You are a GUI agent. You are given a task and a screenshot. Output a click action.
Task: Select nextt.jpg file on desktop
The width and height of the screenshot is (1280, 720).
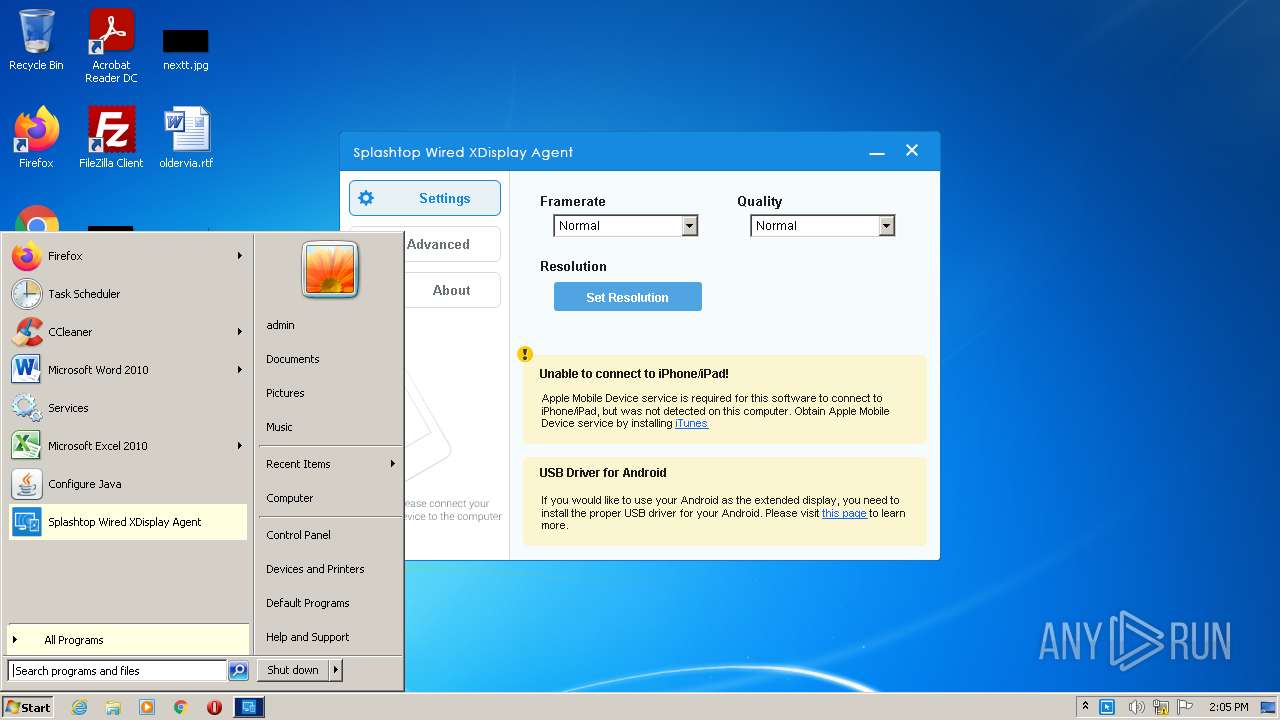tap(186, 48)
